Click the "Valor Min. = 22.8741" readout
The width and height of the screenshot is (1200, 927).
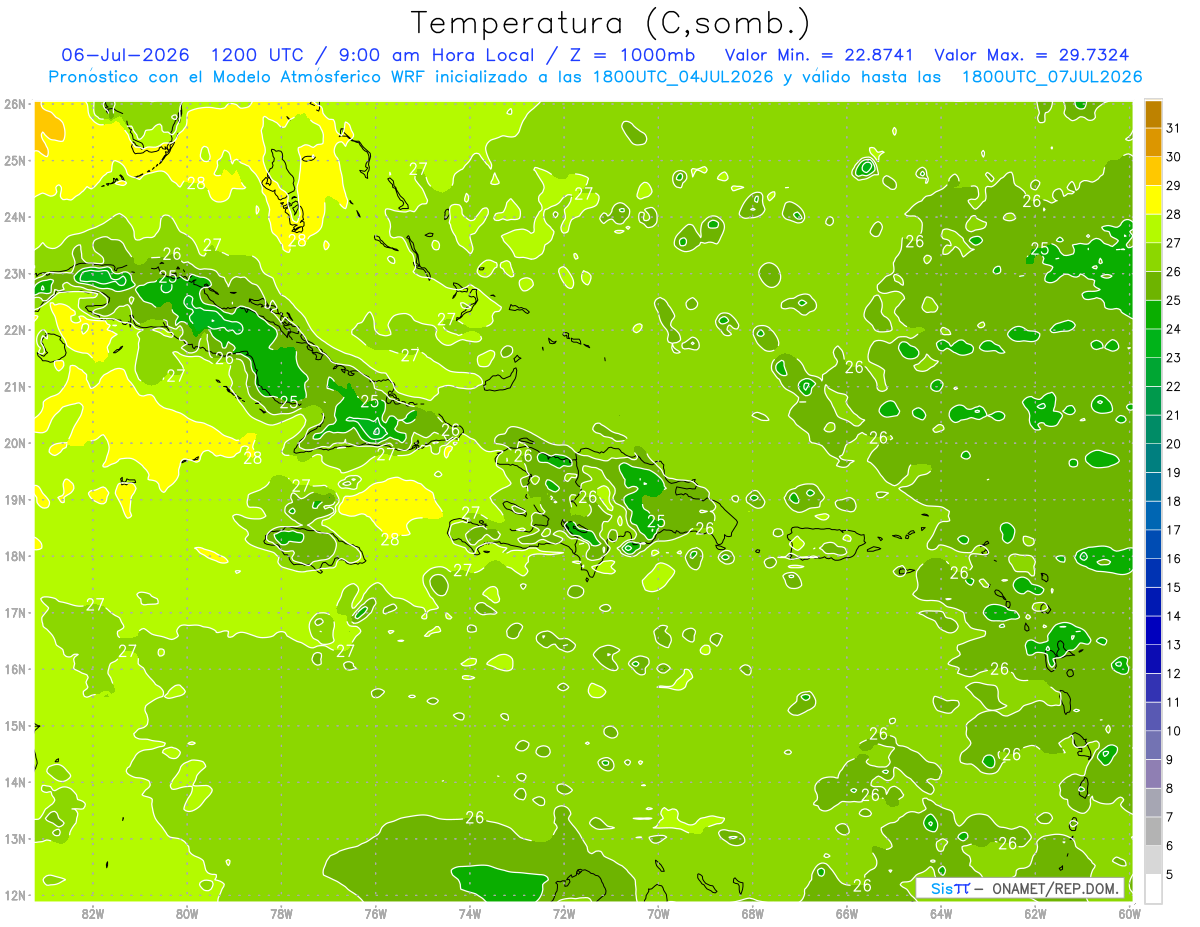(x=819, y=55)
